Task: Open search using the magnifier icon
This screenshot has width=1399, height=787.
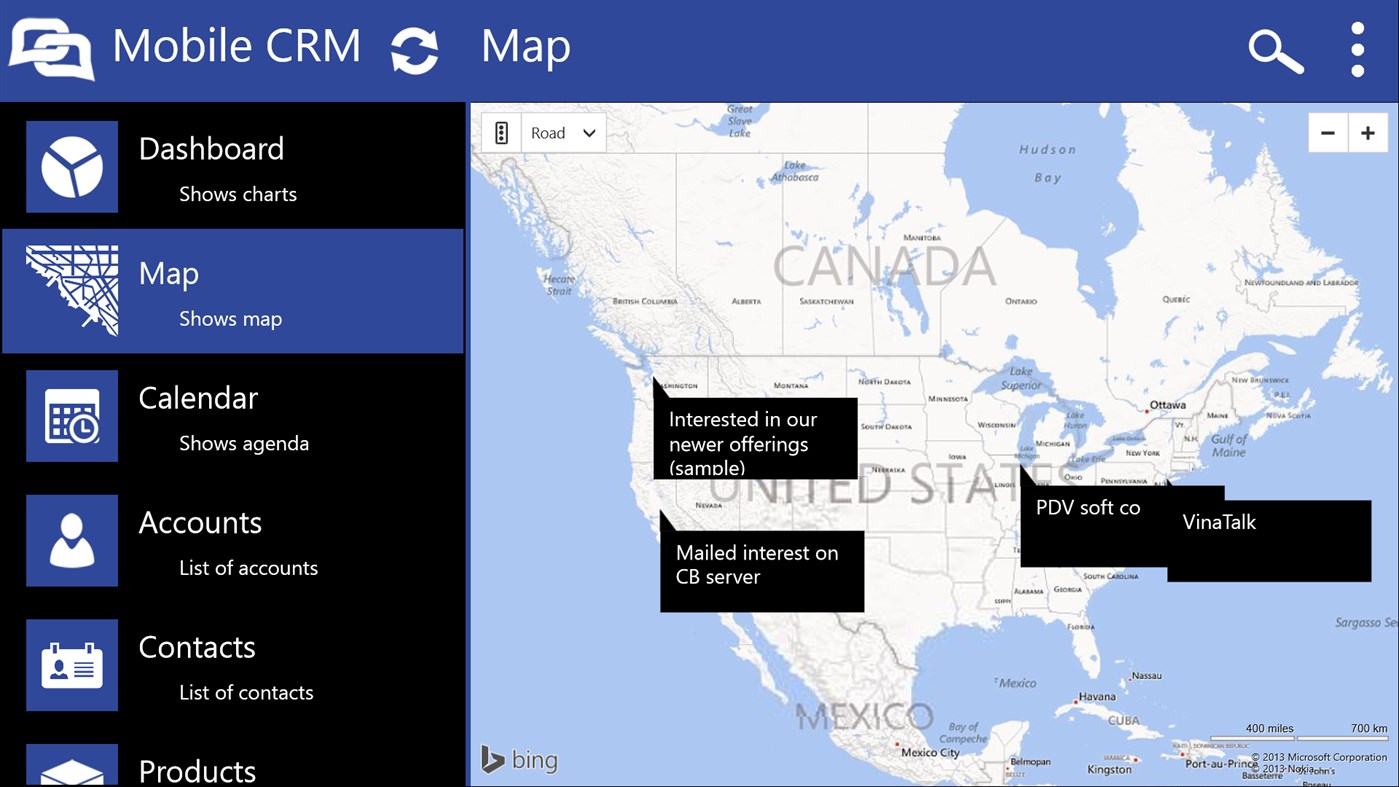Action: click(1274, 50)
